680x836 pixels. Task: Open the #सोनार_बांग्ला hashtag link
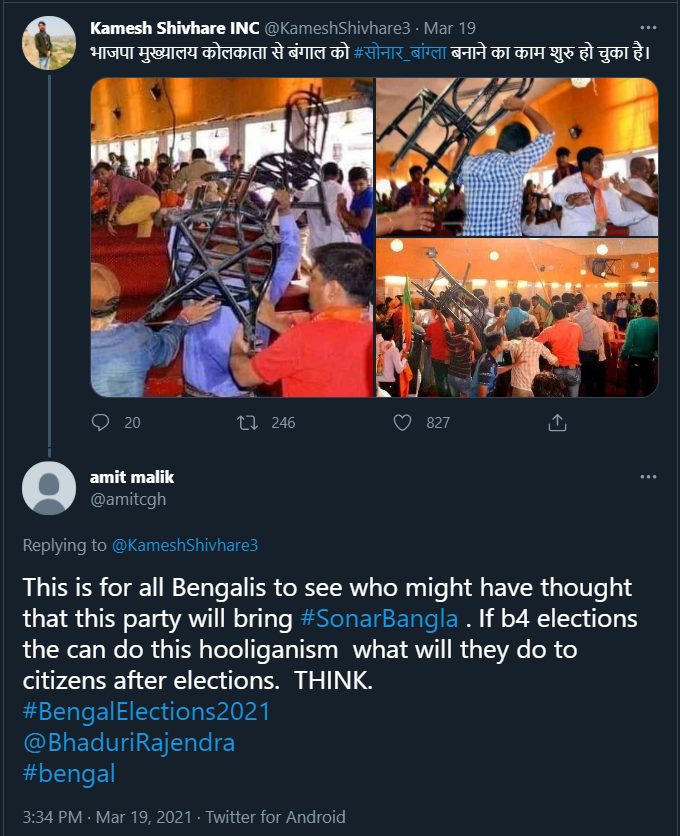400,53
